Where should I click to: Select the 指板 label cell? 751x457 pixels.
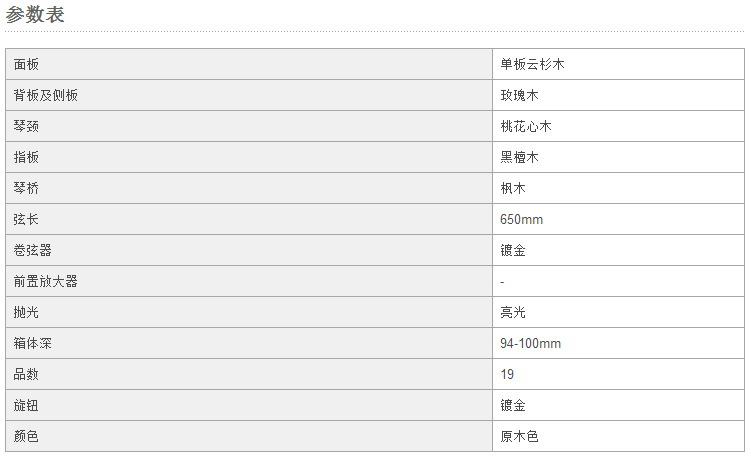point(249,157)
